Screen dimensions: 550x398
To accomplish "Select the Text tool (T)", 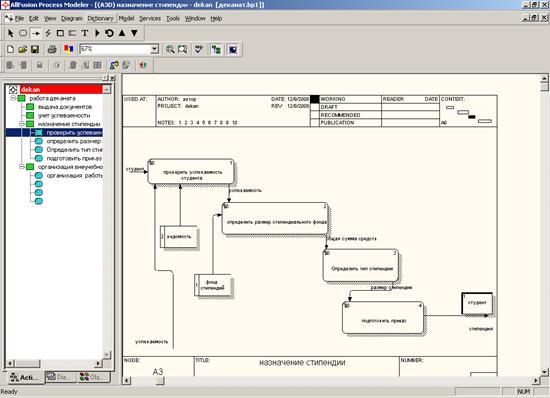I will [85, 33].
